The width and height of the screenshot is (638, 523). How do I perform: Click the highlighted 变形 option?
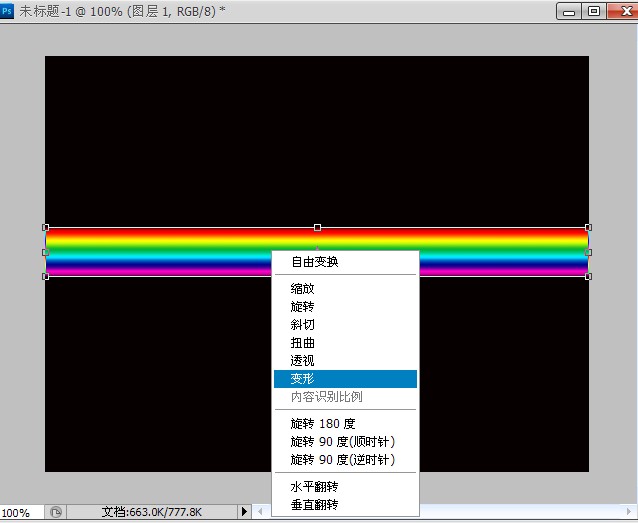(x=345, y=379)
